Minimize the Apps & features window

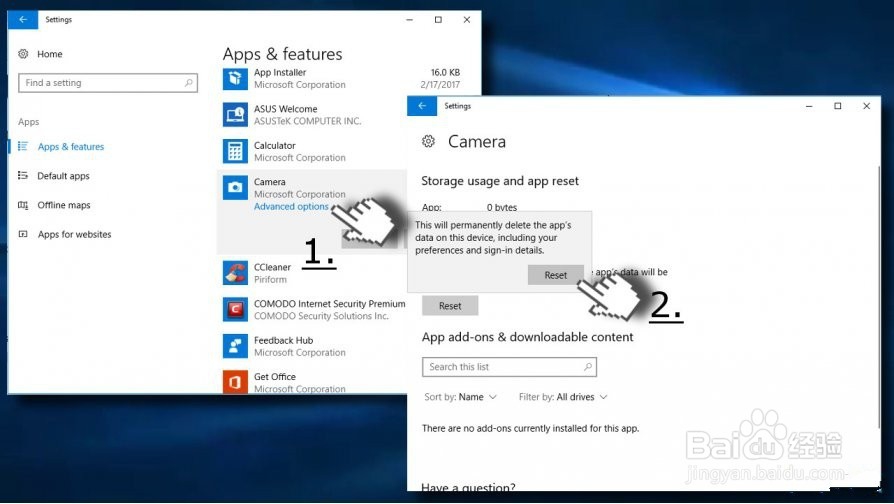[x=409, y=19]
